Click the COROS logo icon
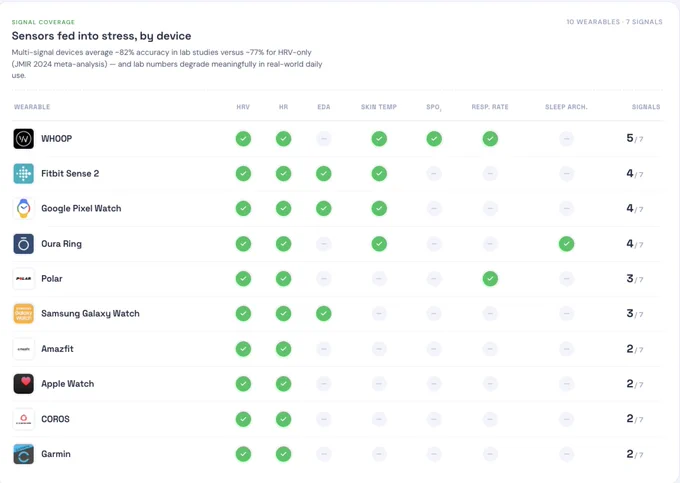Viewport: 680px width, 483px height. [x=23, y=419]
